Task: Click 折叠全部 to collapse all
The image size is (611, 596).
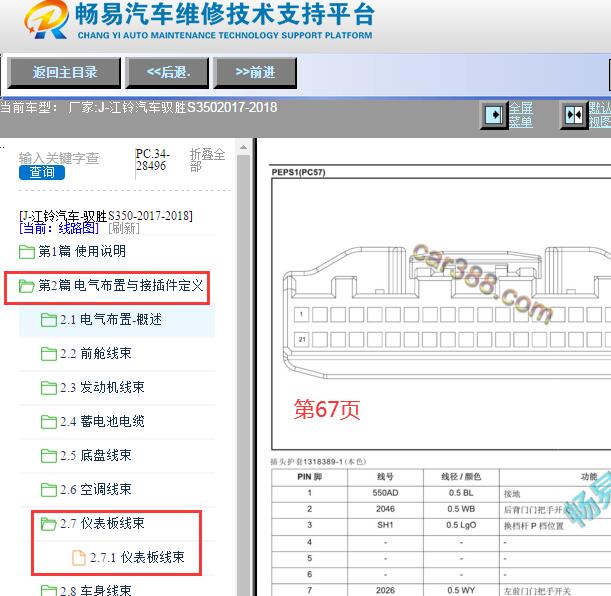Action: point(207,160)
